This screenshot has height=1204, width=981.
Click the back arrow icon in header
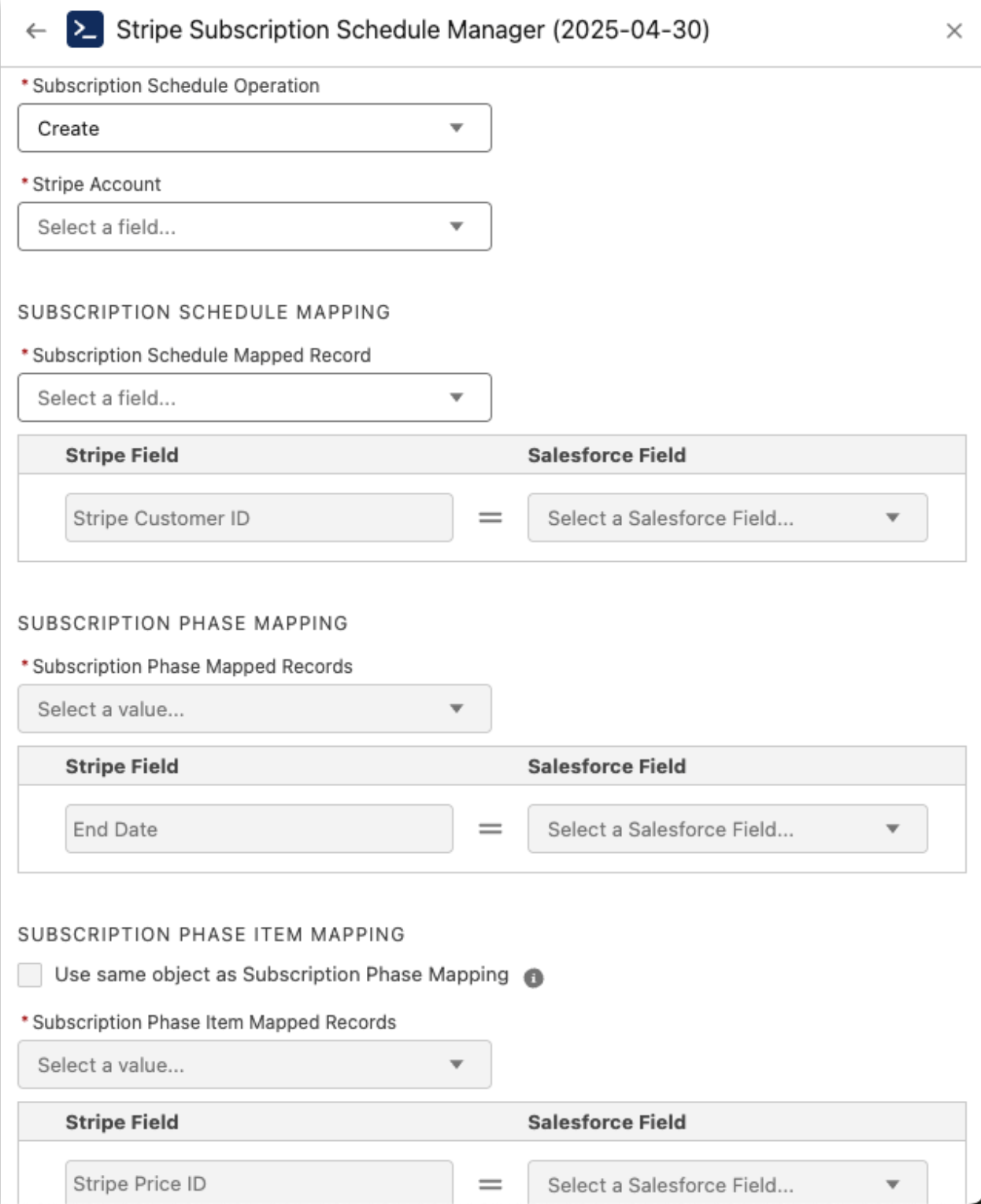coord(36,31)
